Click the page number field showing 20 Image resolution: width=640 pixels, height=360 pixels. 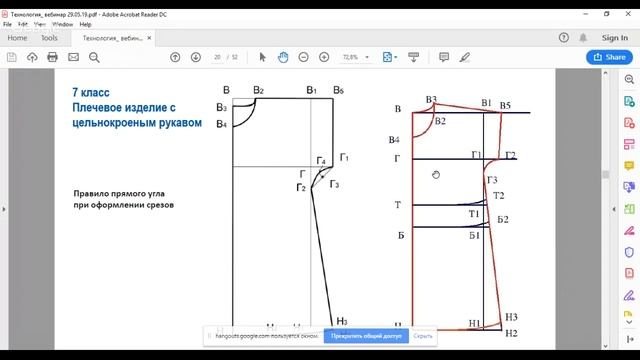218,57
